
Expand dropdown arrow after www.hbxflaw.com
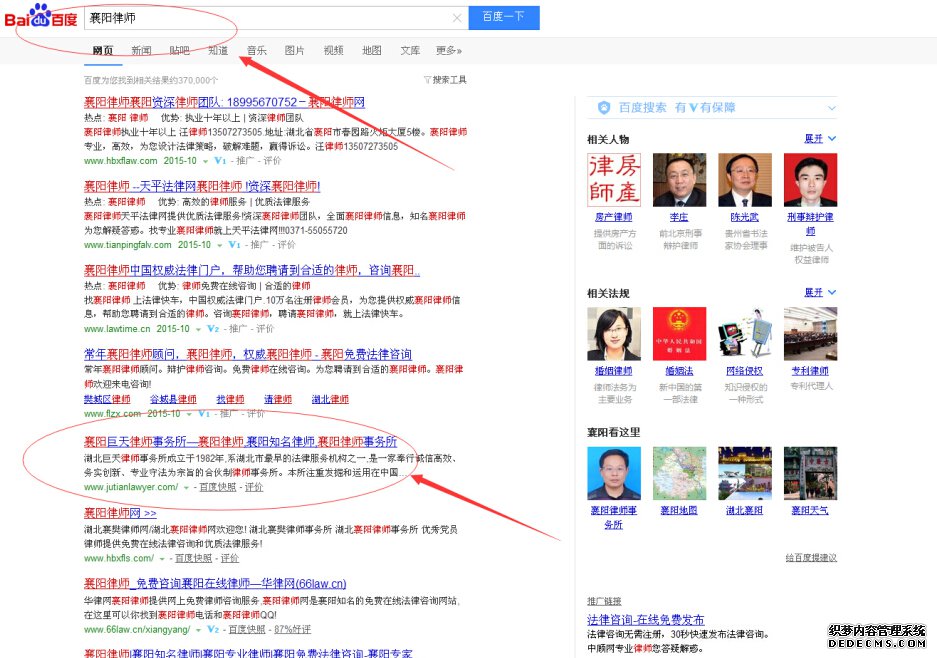coord(205,161)
